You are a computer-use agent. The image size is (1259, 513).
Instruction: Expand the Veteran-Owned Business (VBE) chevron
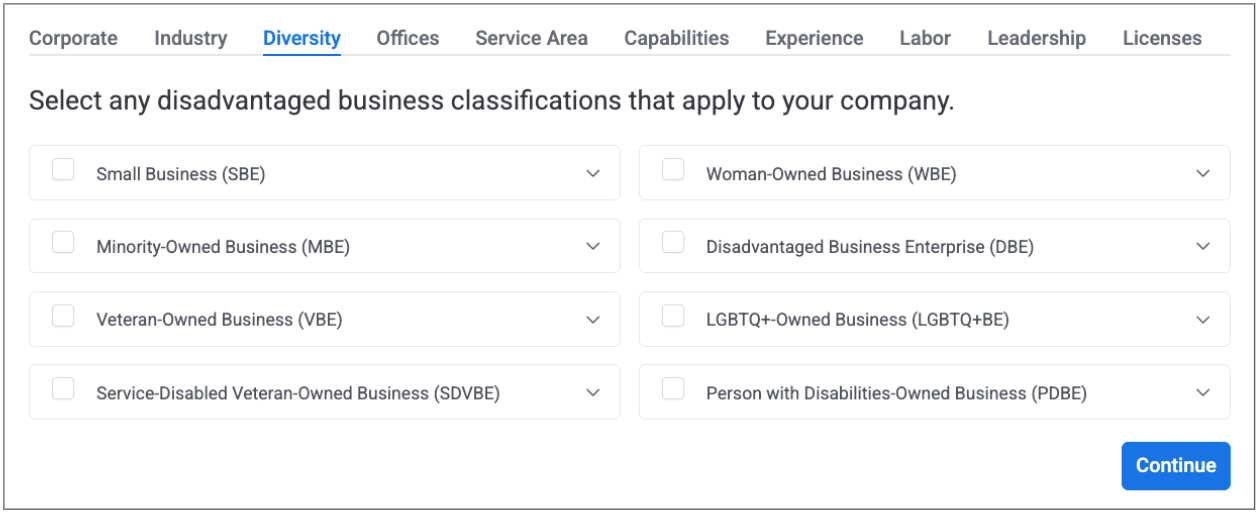tap(593, 320)
